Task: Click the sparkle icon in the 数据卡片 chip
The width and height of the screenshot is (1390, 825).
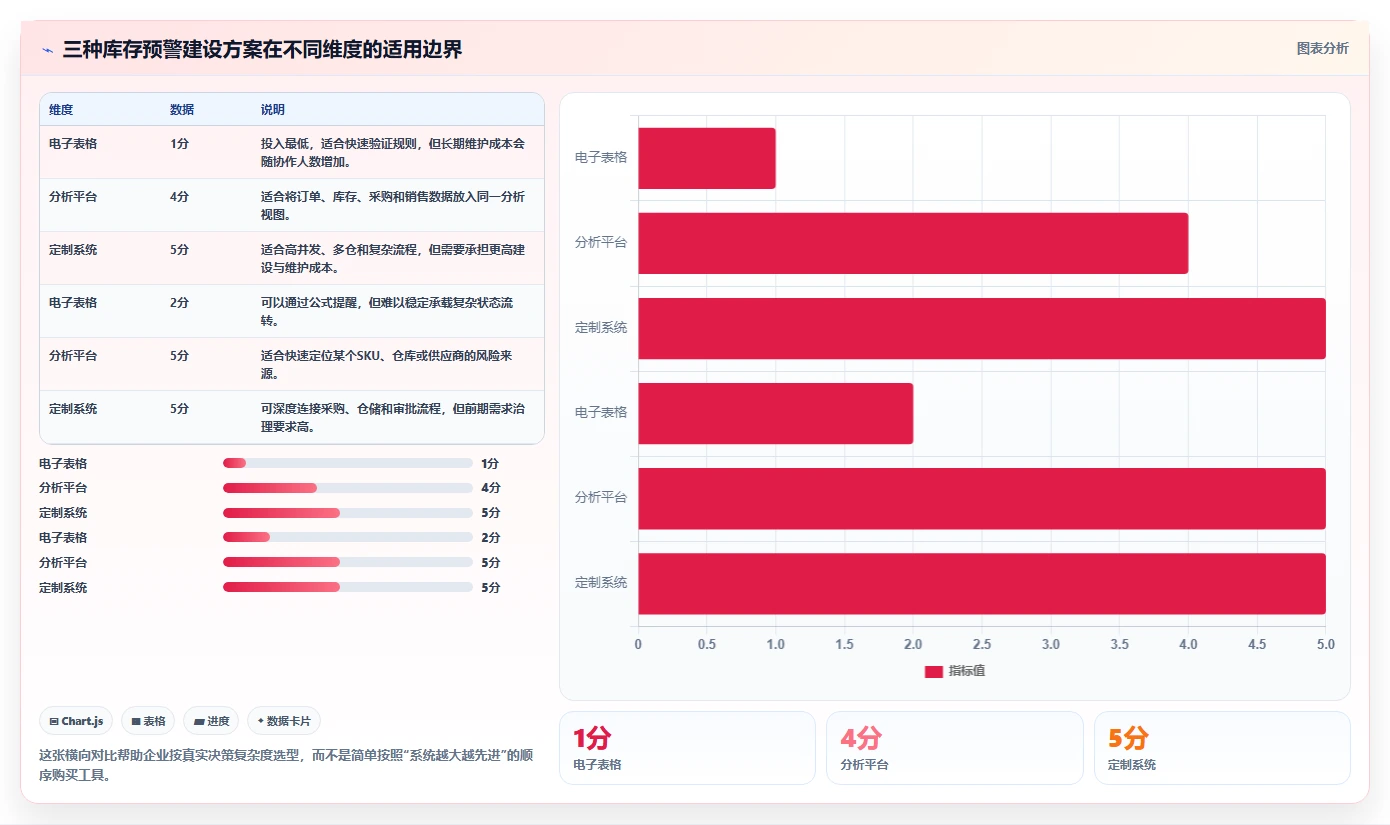Action: (x=260, y=721)
